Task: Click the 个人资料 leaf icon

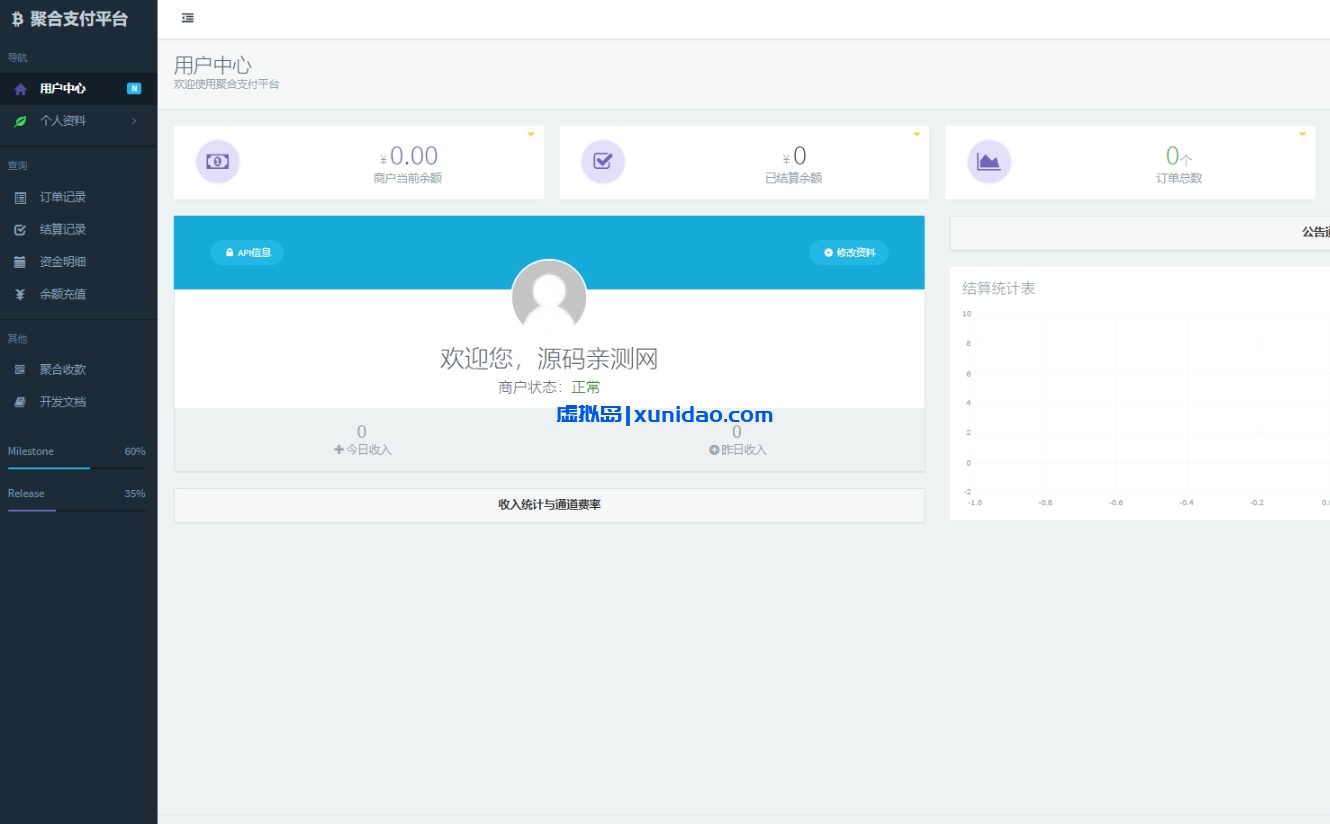Action: pyautogui.click(x=19, y=121)
